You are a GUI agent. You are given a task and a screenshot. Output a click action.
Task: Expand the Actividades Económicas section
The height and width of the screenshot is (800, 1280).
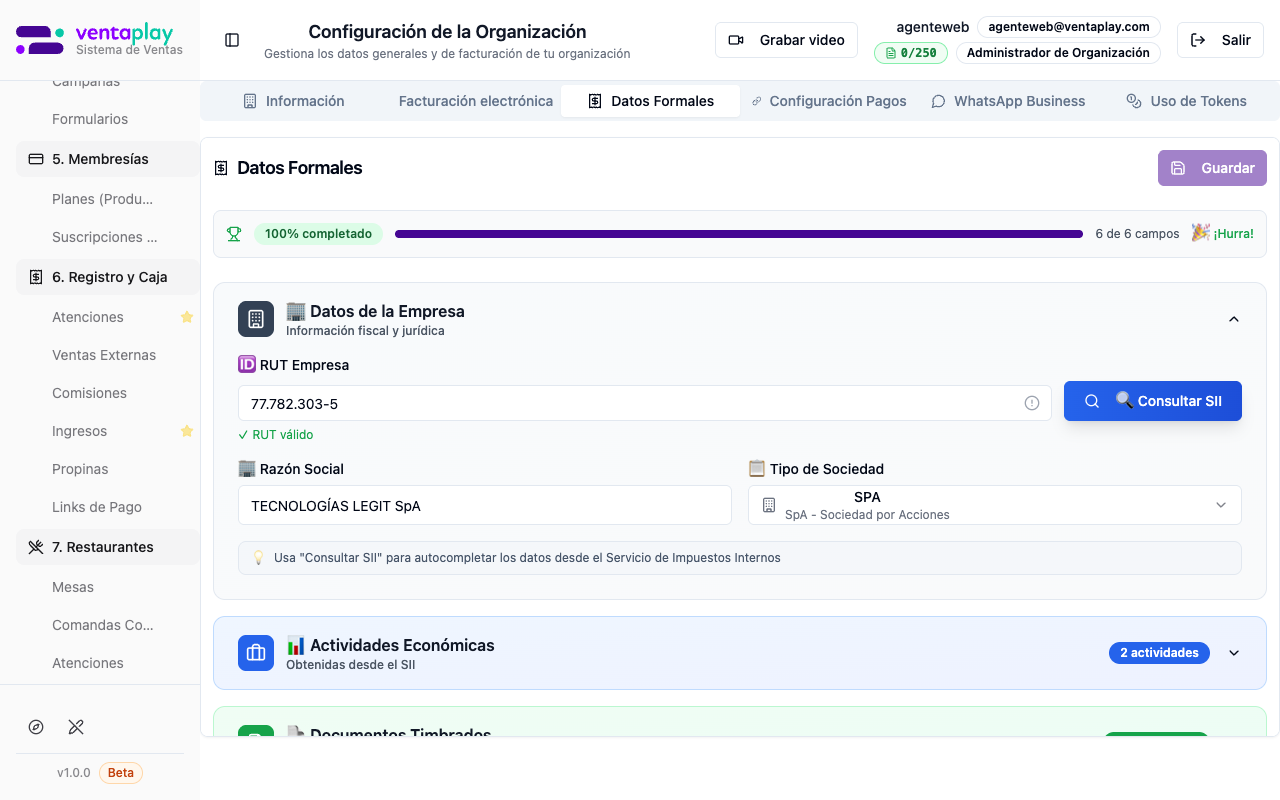click(1233, 653)
